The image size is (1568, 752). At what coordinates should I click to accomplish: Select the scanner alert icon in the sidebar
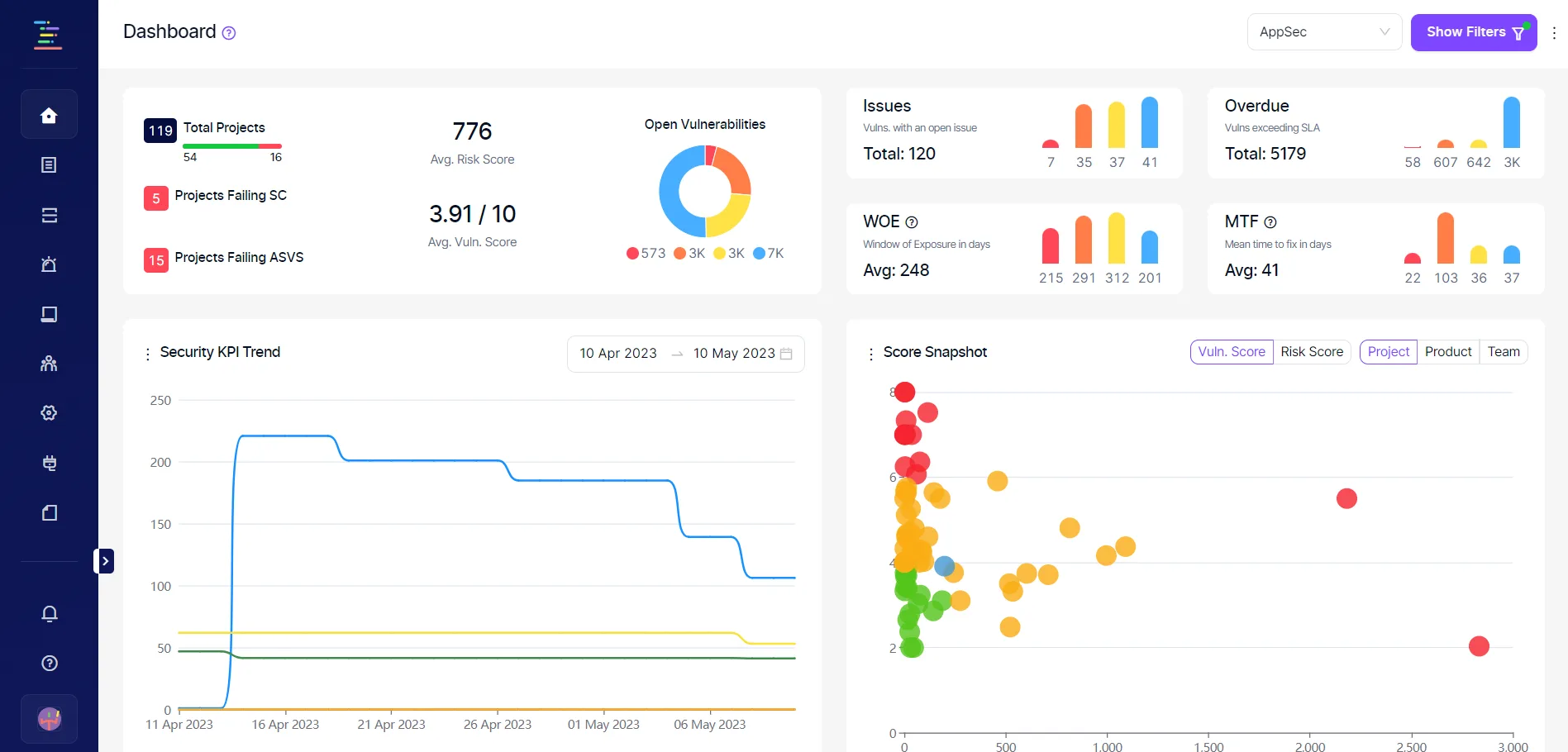click(49, 264)
